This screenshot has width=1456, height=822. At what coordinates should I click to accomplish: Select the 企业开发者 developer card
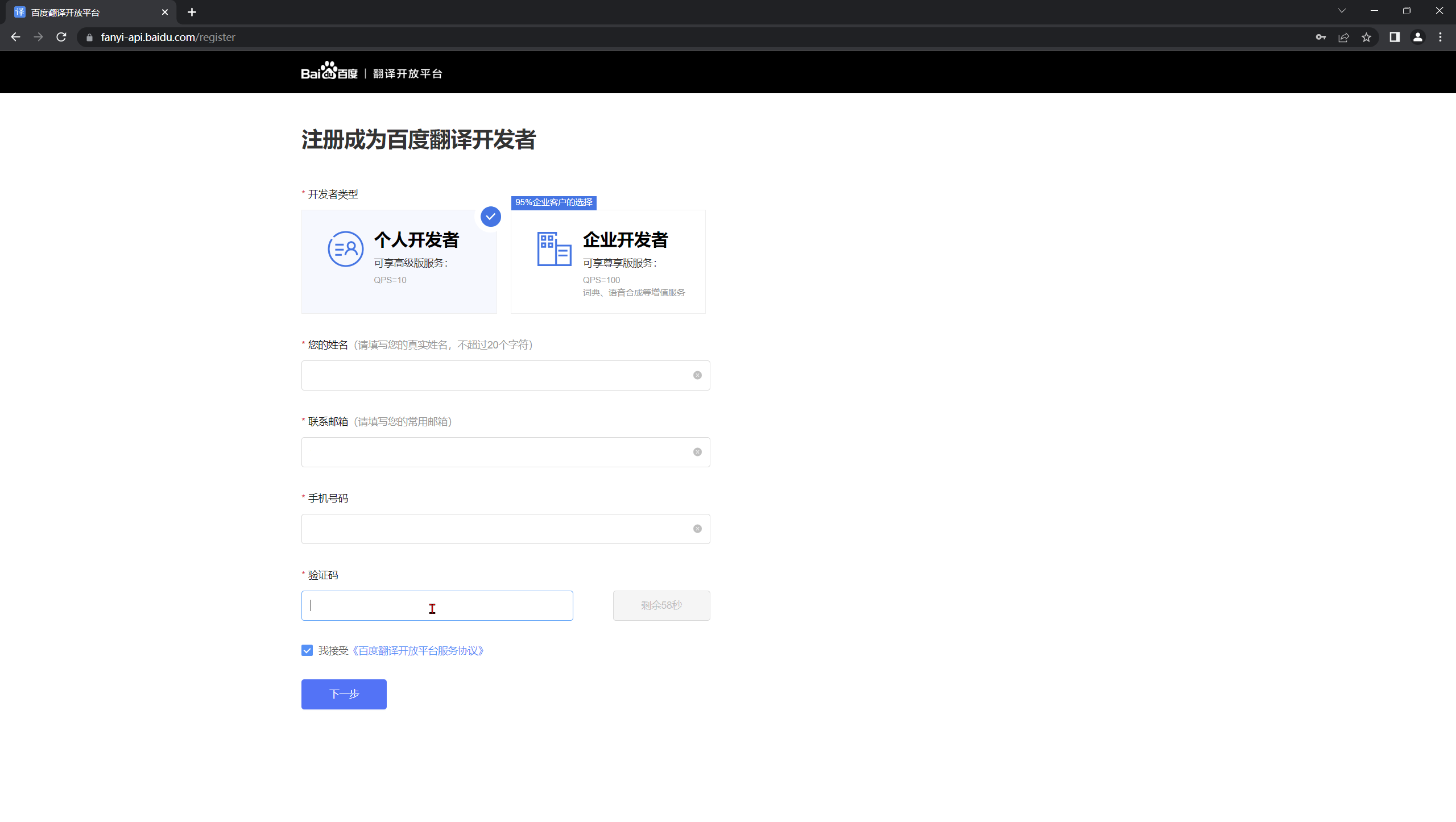[608, 261]
